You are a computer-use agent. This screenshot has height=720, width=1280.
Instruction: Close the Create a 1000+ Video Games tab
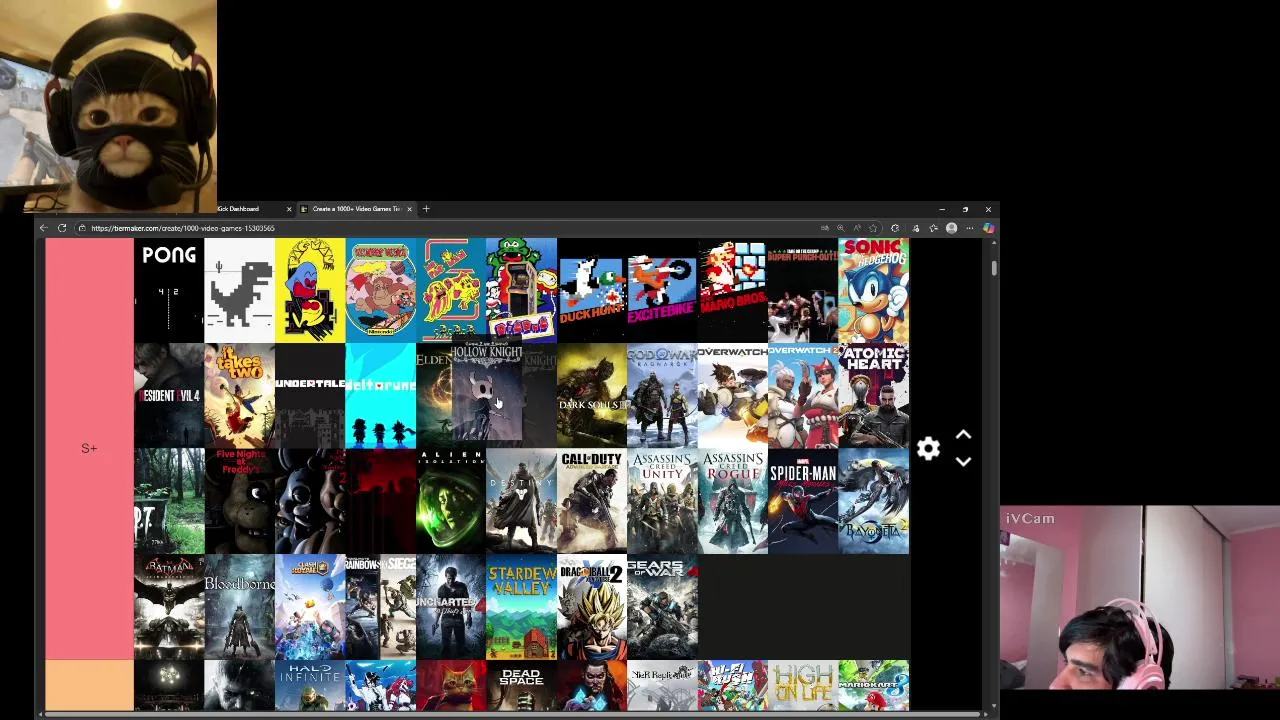[x=409, y=209]
